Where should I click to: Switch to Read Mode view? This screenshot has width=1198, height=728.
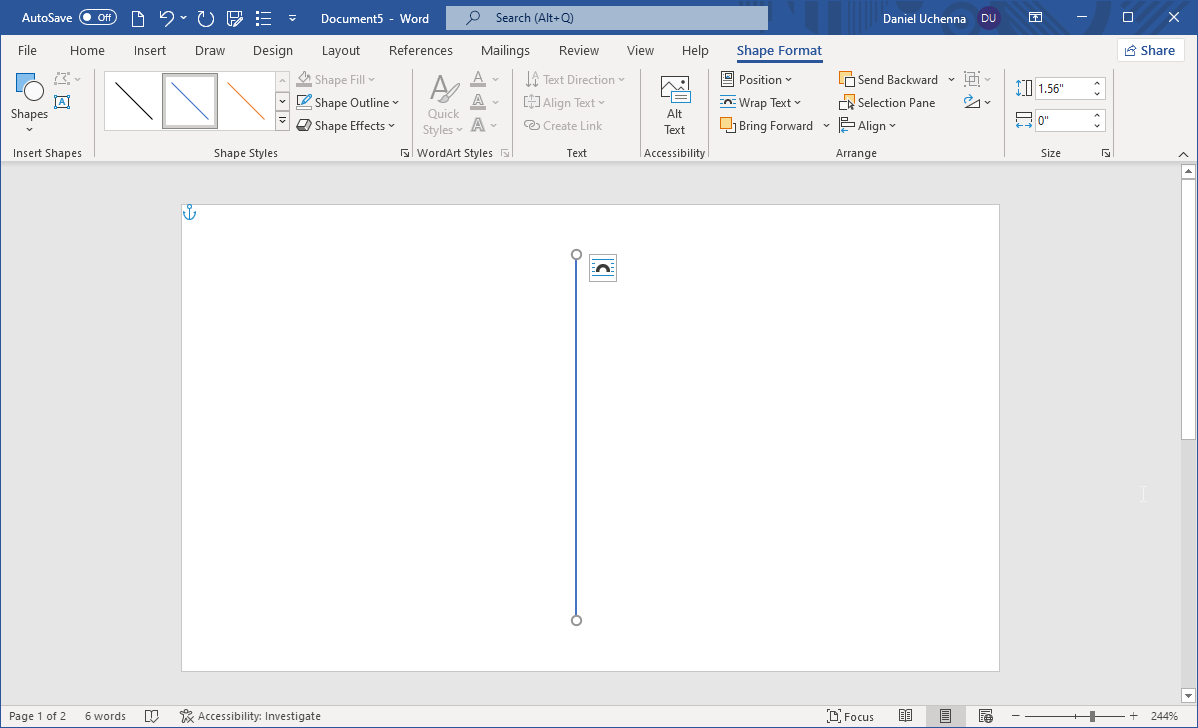[906, 716]
